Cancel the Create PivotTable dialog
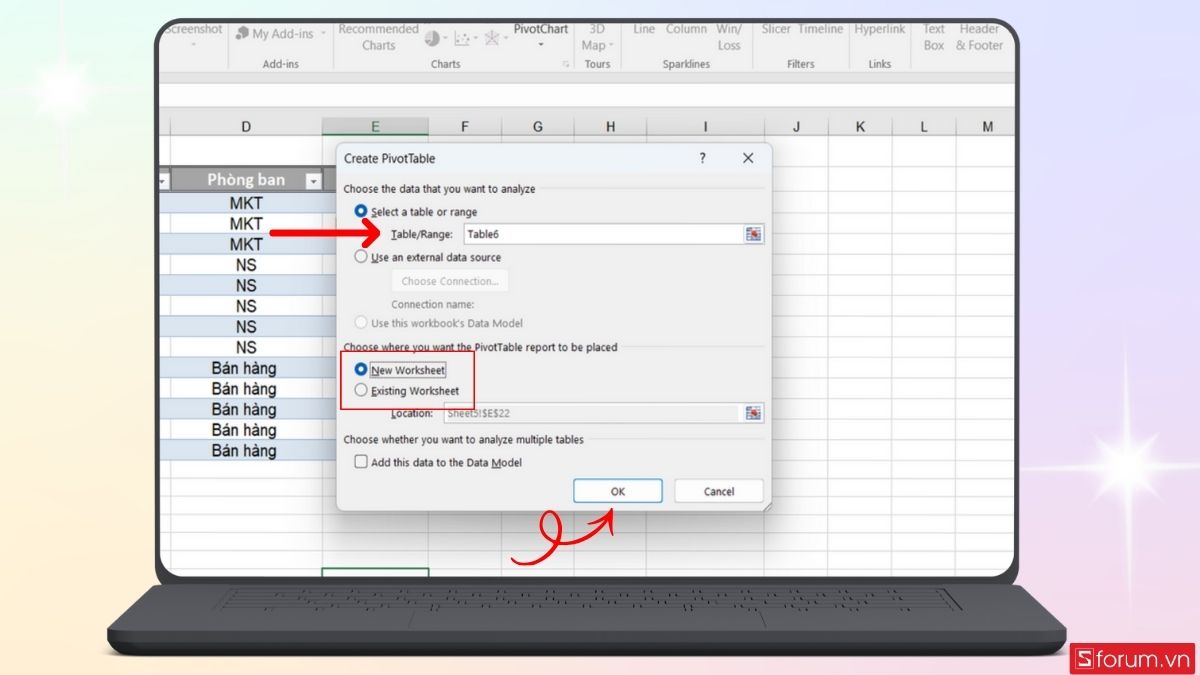The height and width of the screenshot is (675, 1200). click(x=718, y=491)
